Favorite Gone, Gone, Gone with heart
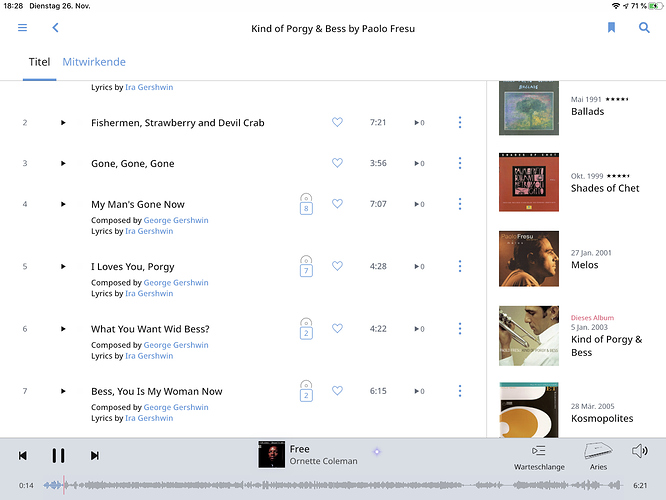 point(337,163)
